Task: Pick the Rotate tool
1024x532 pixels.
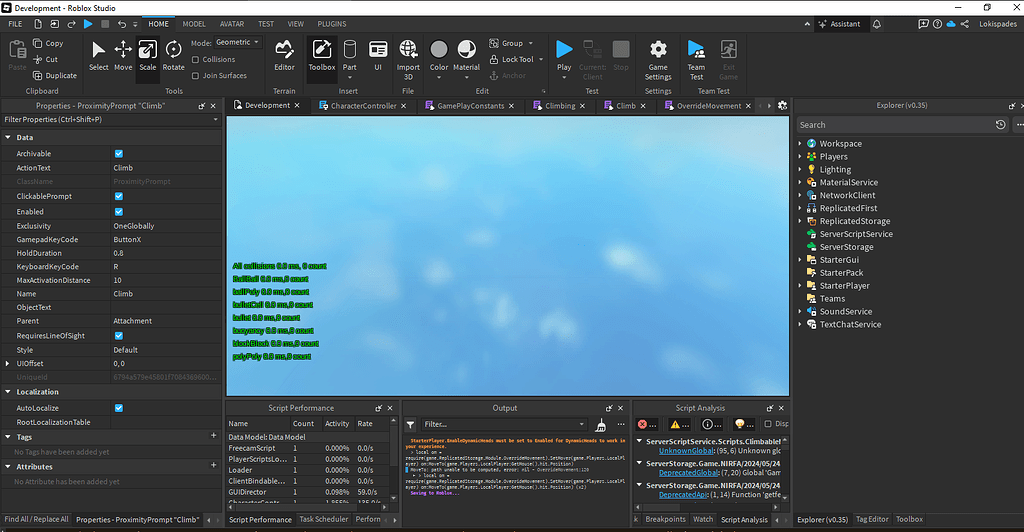Action: [x=173, y=55]
